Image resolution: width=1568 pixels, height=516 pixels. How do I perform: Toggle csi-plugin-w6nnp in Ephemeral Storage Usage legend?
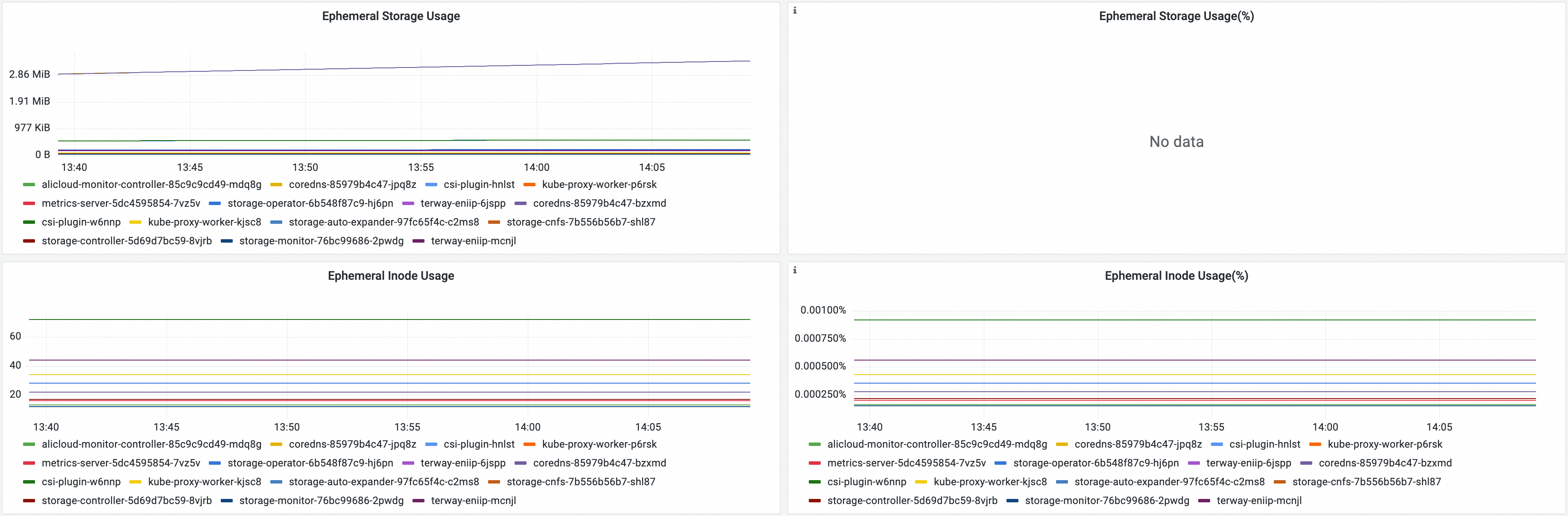(x=81, y=223)
